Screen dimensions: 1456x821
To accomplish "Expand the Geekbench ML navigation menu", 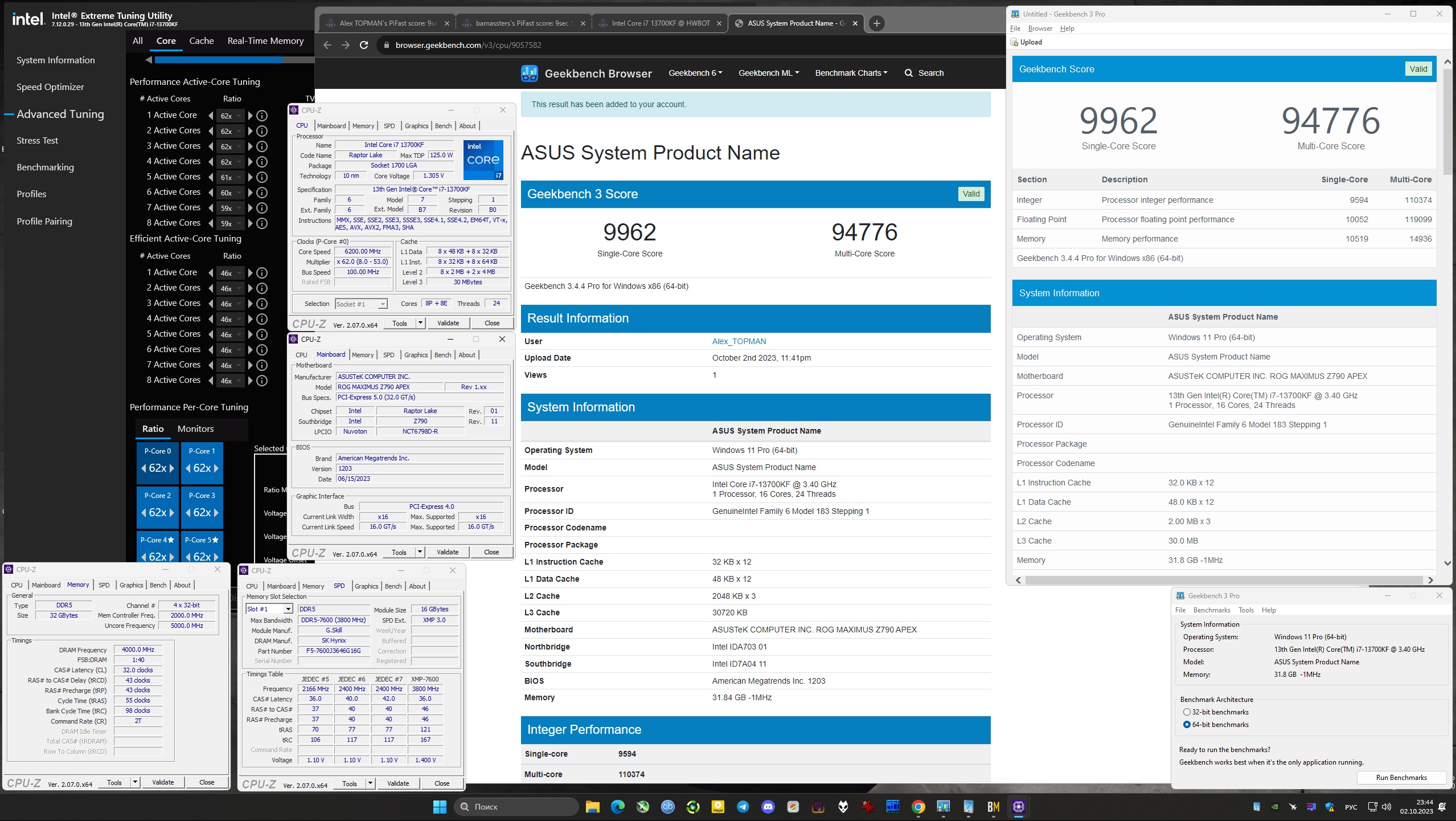I will (769, 73).
